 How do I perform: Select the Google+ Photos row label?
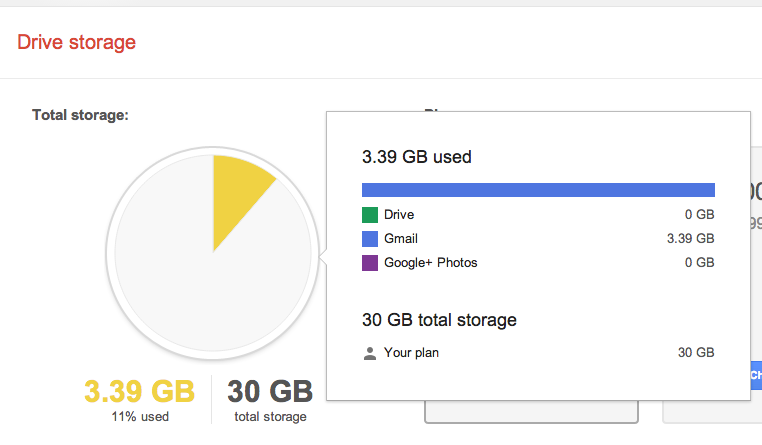click(431, 263)
